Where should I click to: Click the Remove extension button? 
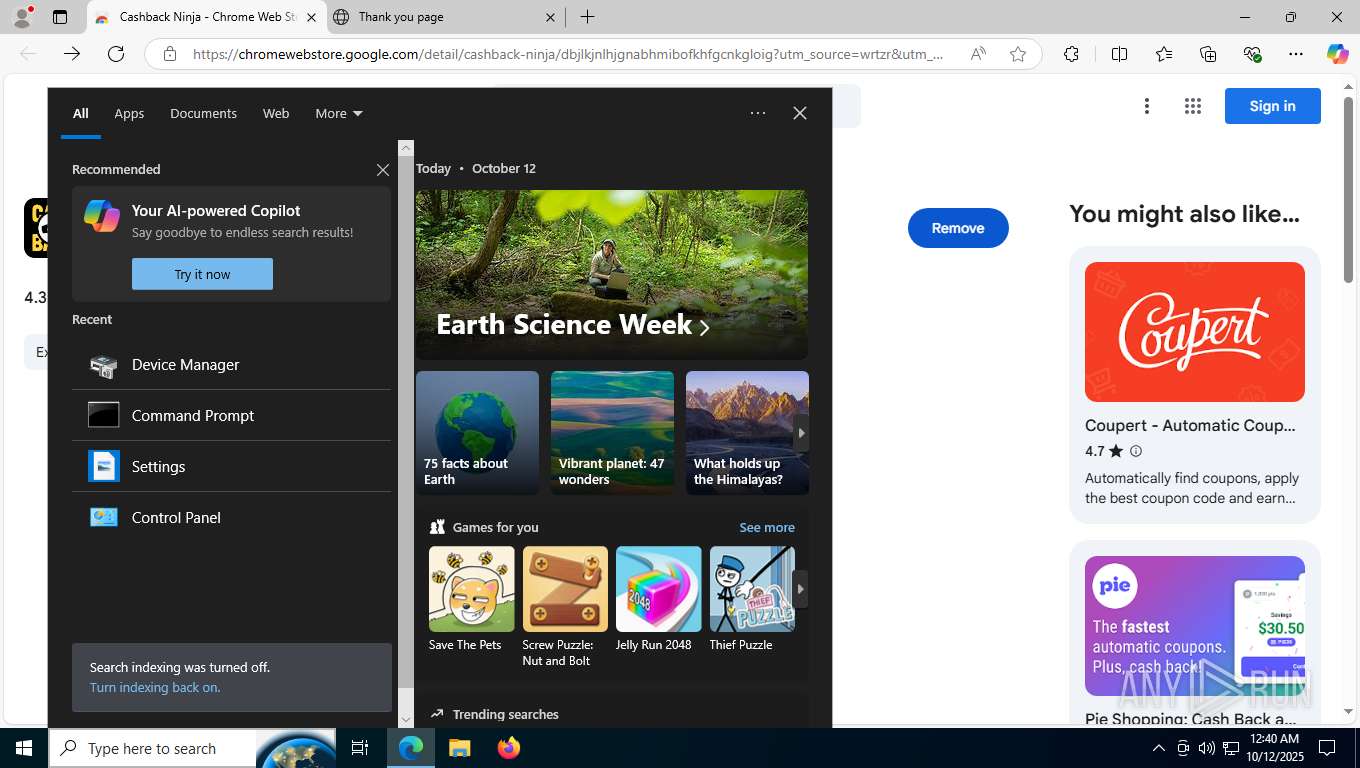point(958,228)
